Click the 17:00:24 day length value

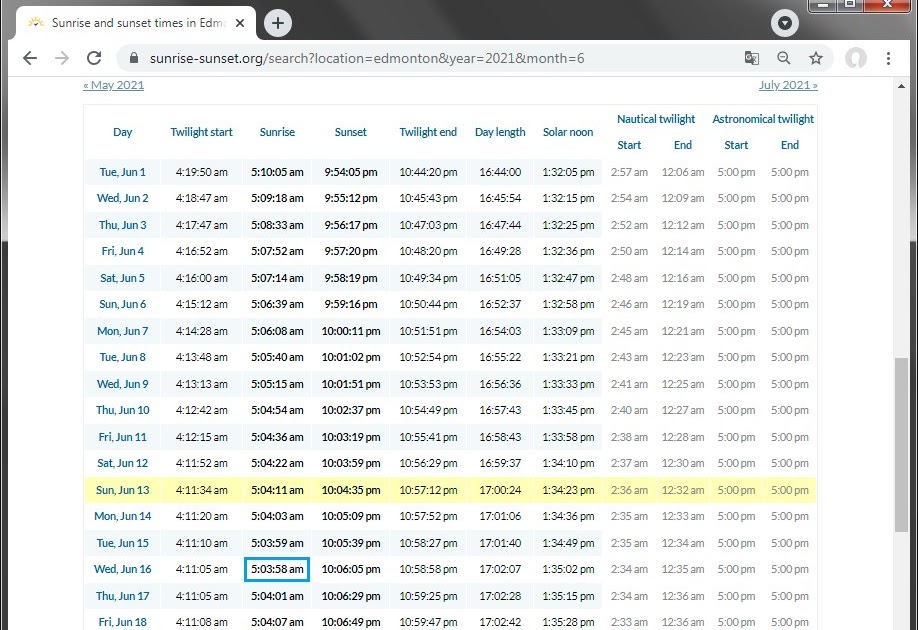[x=500, y=490]
